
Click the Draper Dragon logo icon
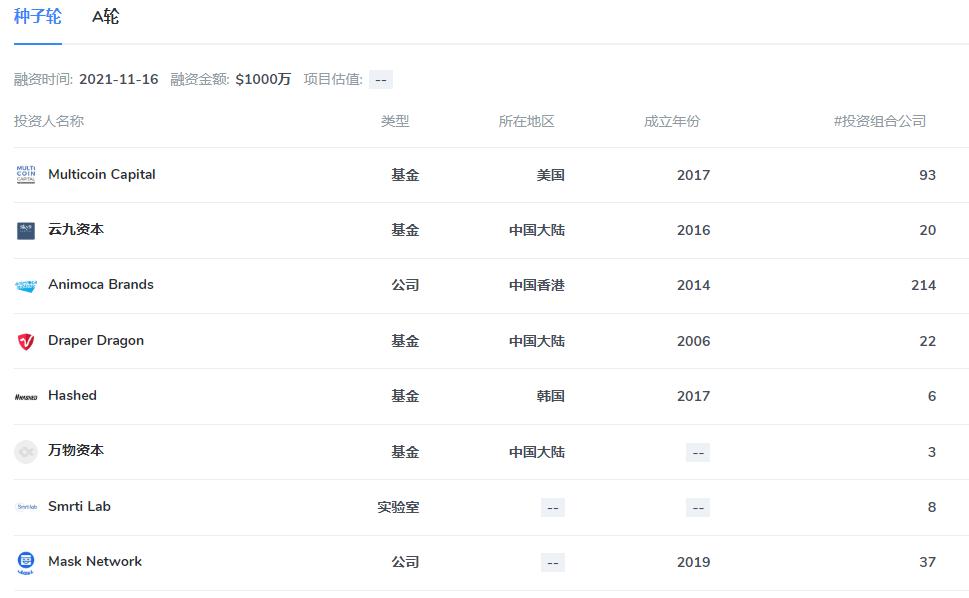(26, 340)
